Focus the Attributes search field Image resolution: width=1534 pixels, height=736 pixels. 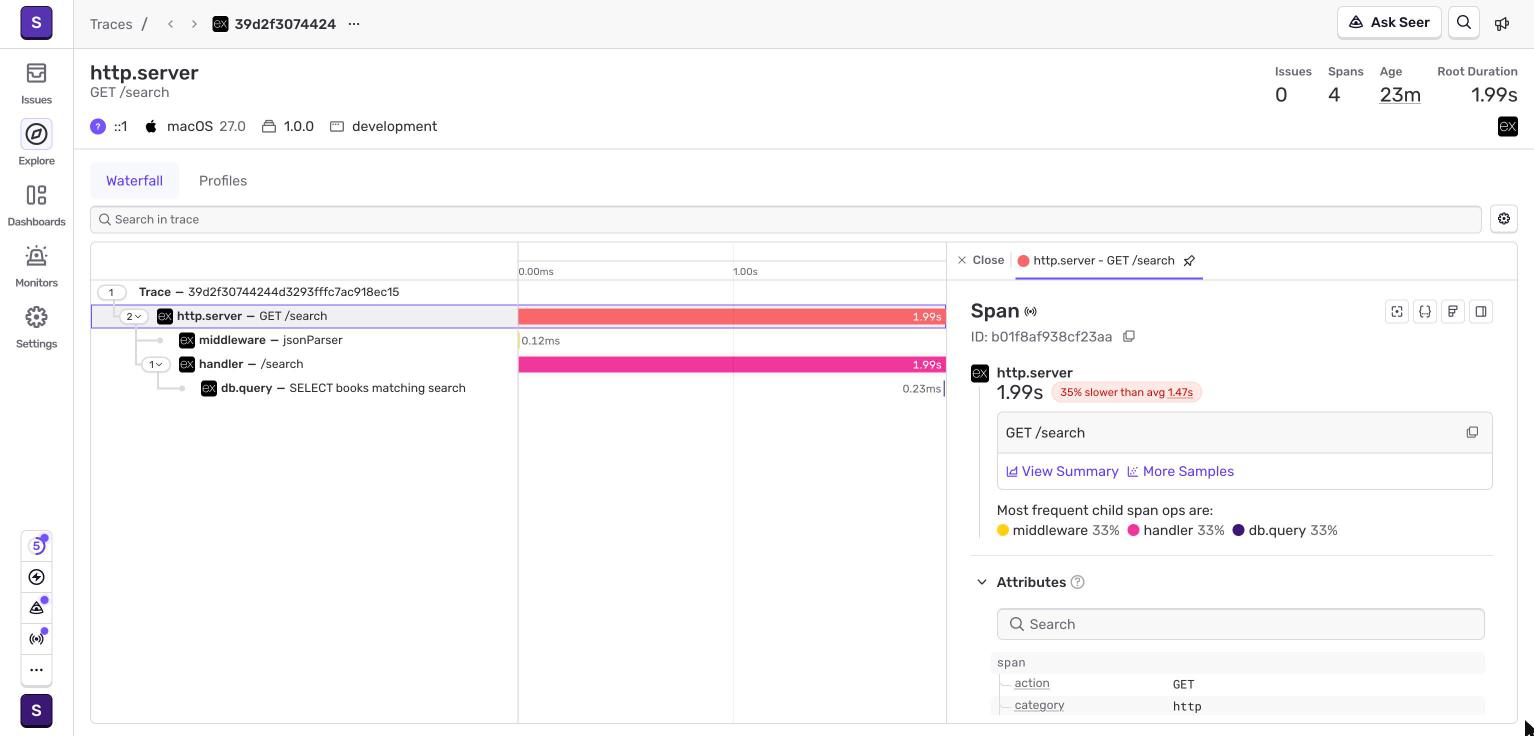tap(1240, 625)
